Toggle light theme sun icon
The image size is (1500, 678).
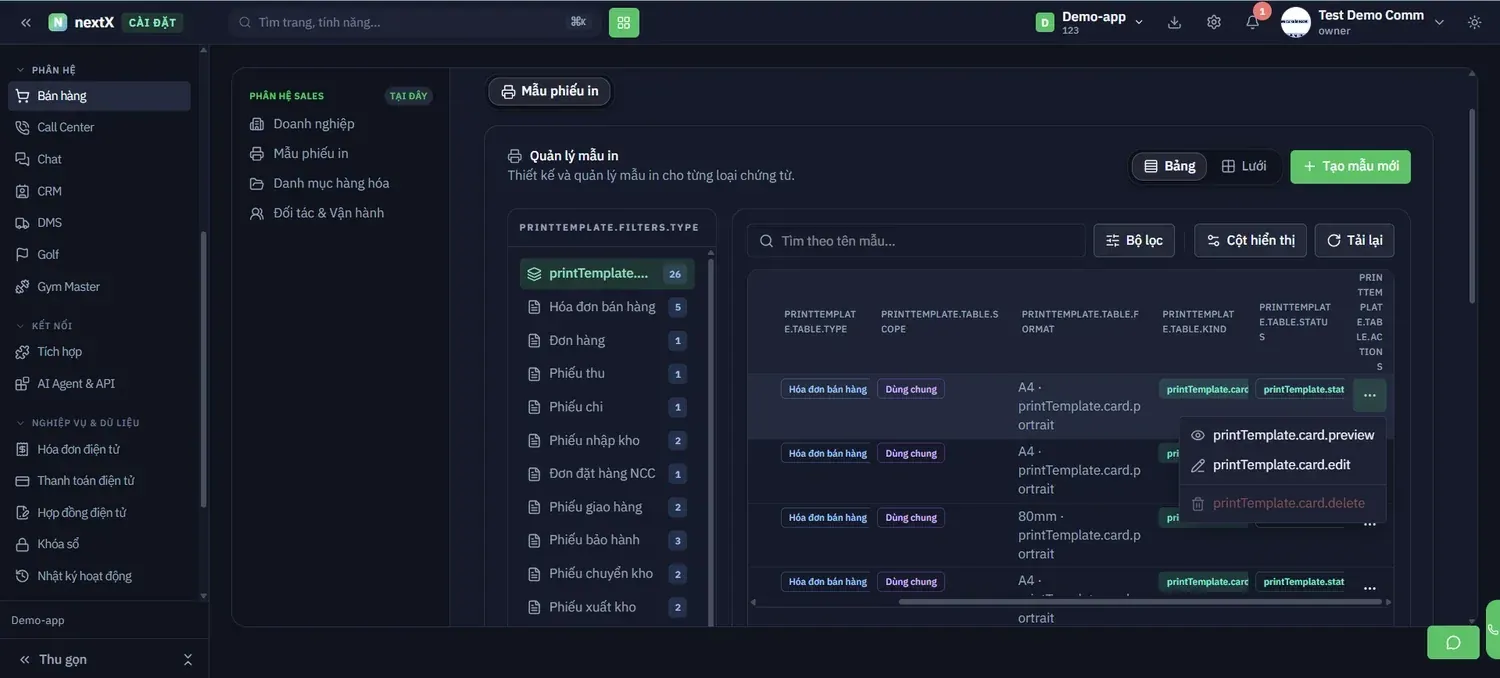tap(1474, 22)
